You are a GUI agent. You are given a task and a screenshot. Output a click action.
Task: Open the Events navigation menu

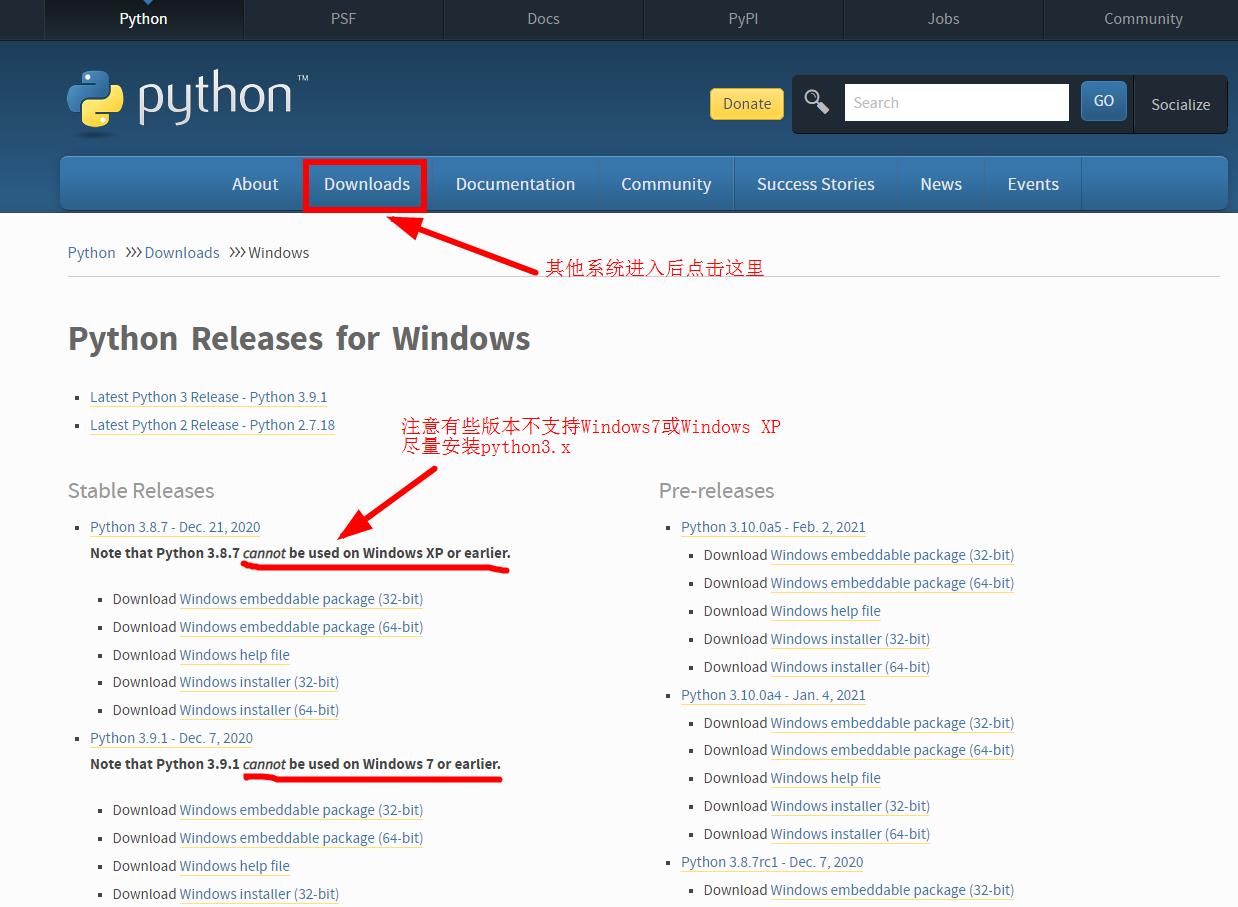coord(1033,184)
